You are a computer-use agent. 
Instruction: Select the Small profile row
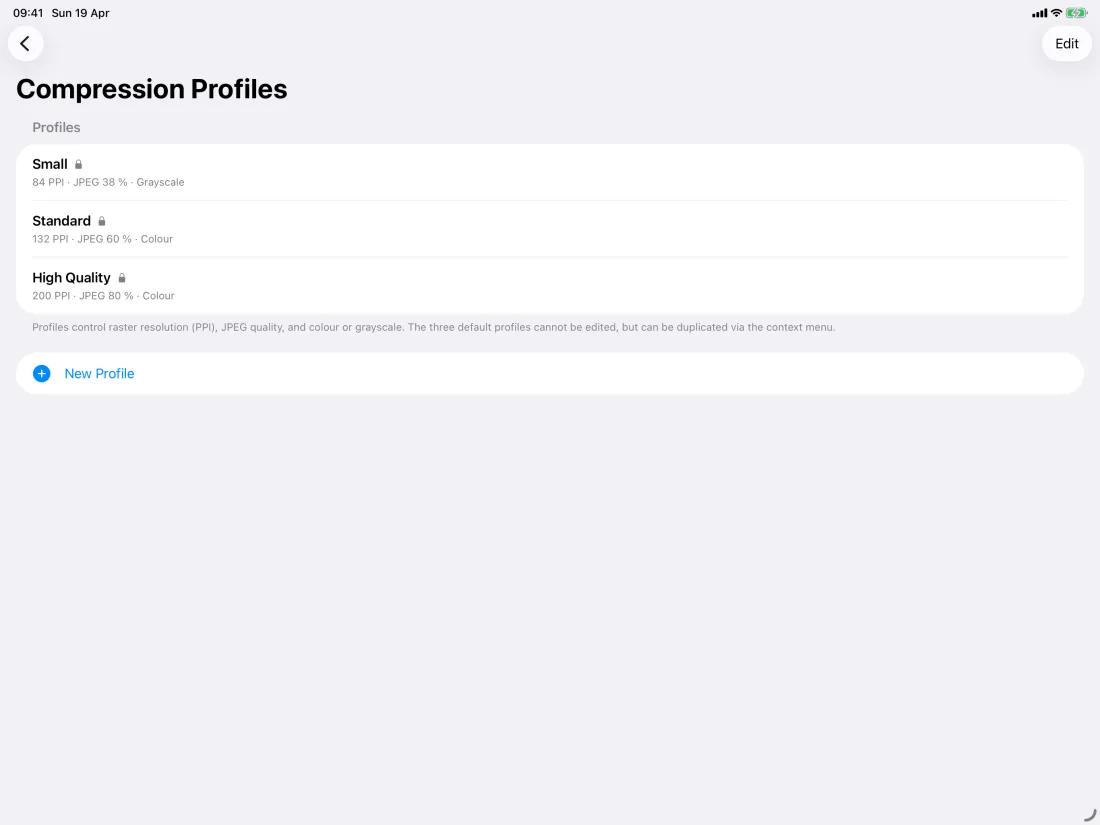coord(550,173)
